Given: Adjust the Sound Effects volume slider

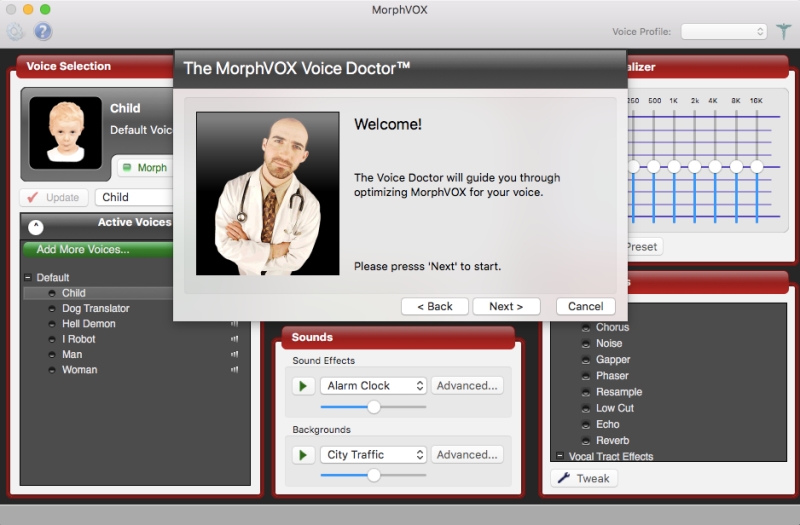Looking at the screenshot, I should click(x=374, y=407).
